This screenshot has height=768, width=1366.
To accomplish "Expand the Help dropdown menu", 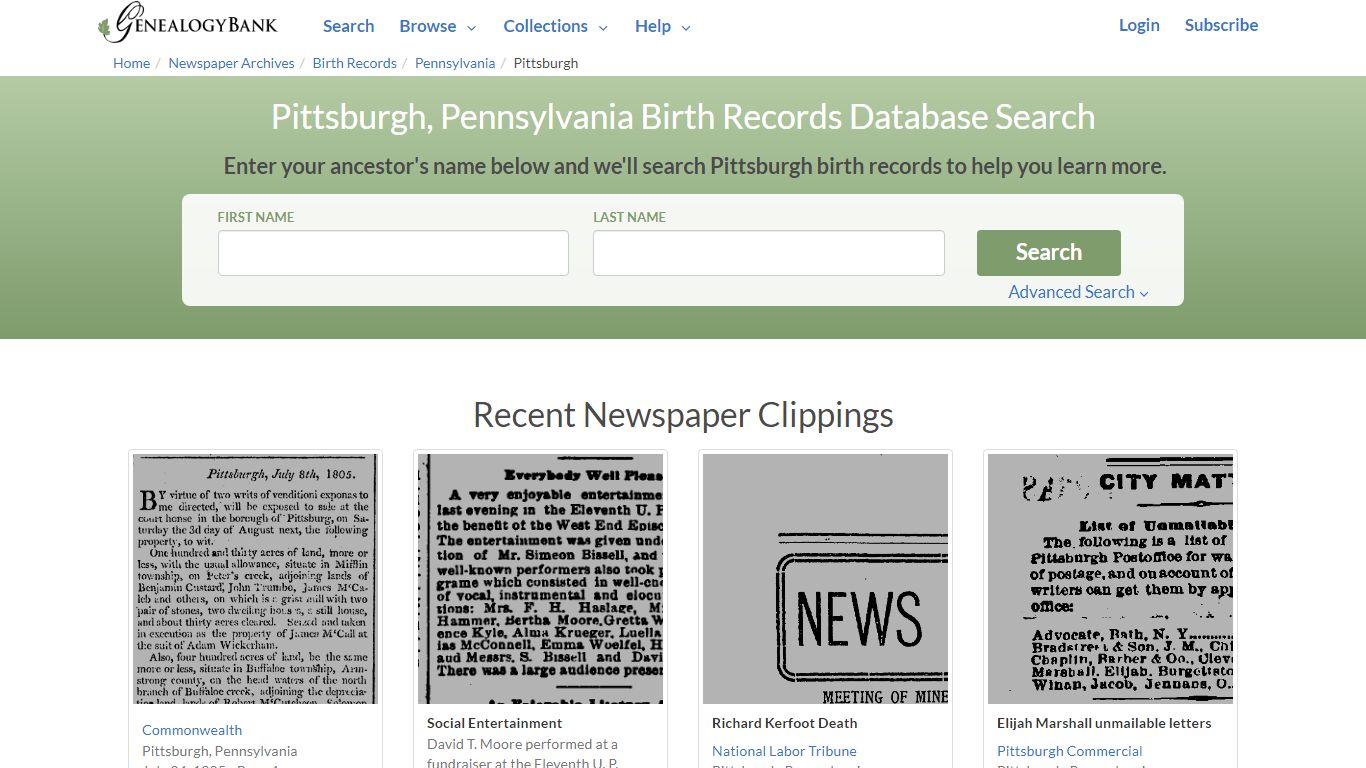I will click(x=662, y=26).
